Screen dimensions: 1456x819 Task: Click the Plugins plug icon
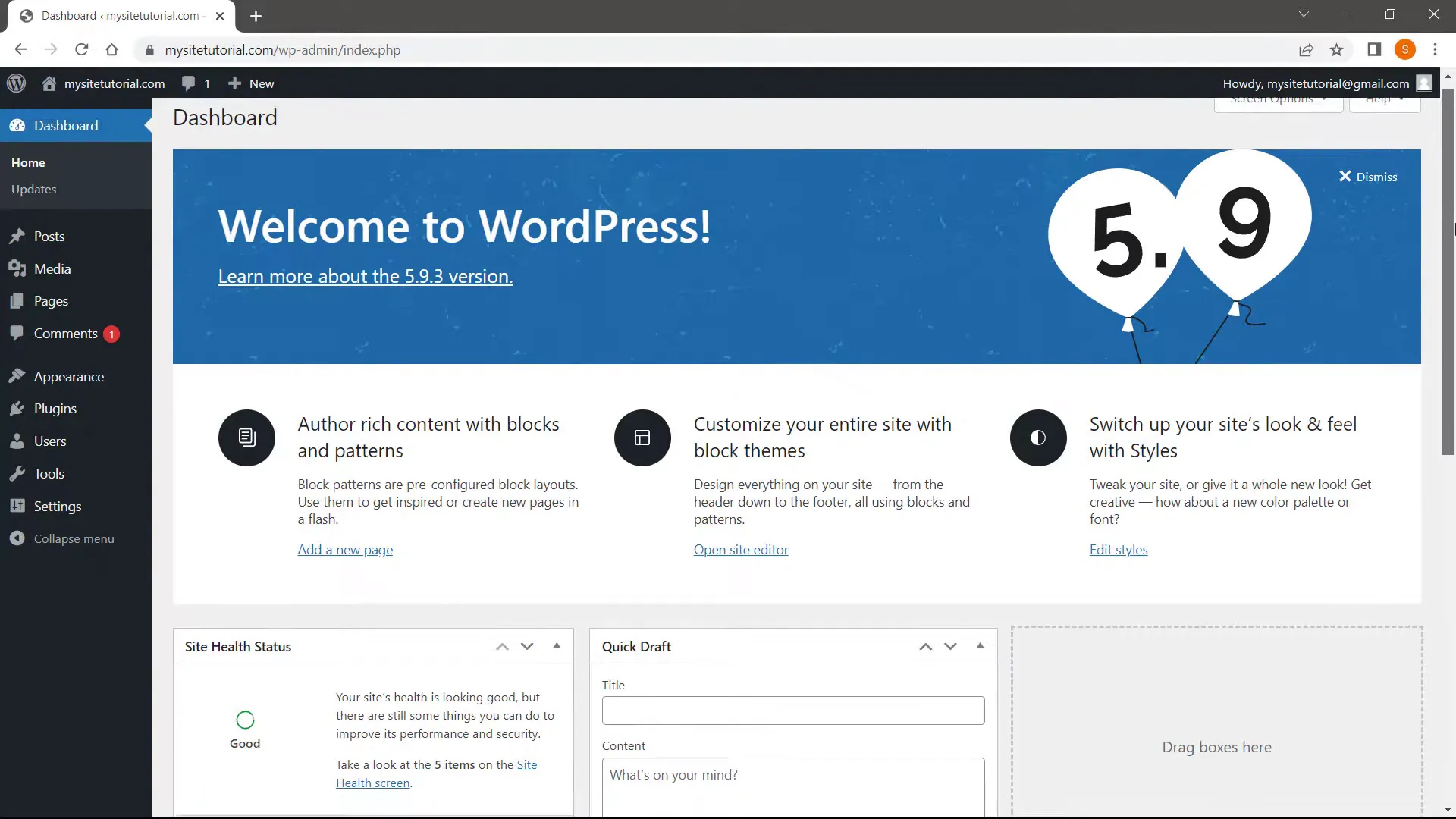pyautogui.click(x=17, y=409)
